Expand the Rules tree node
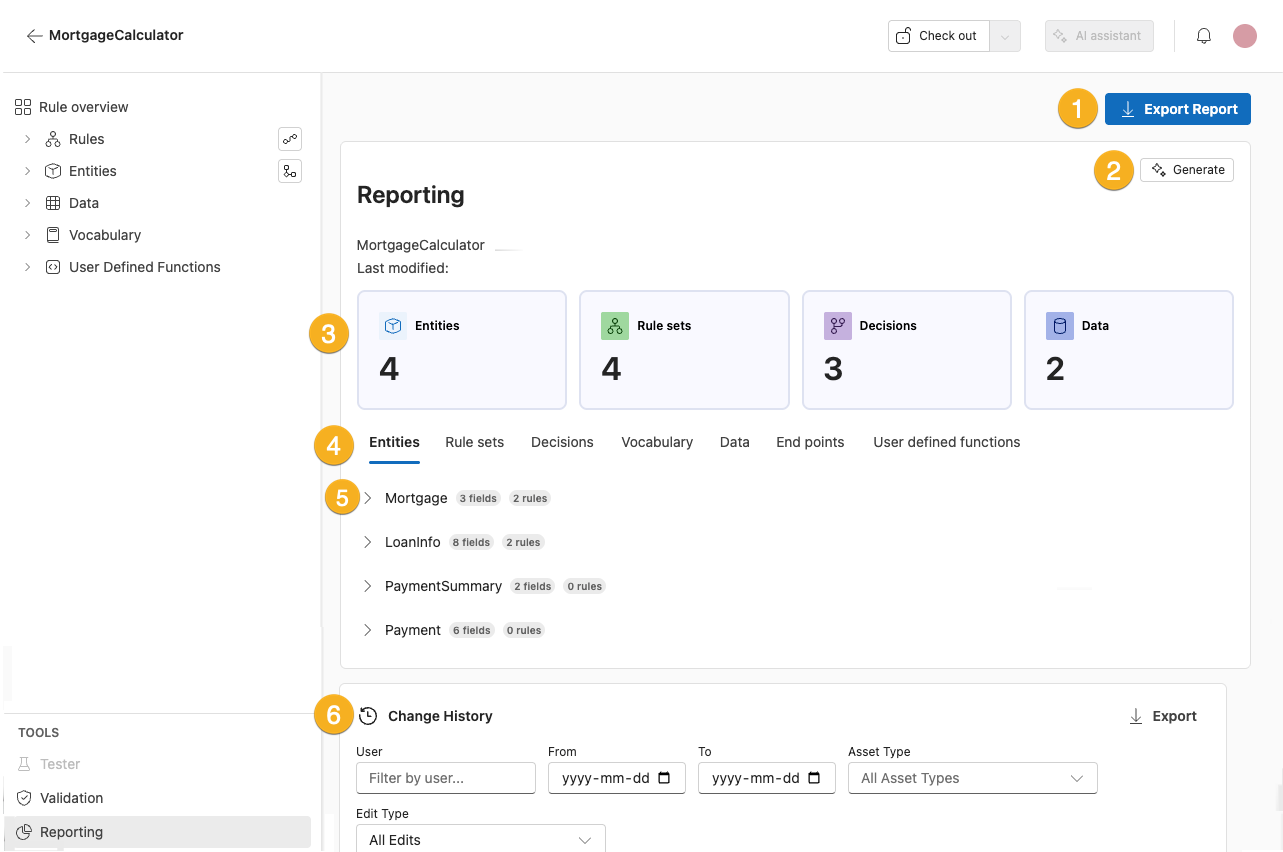1283x852 pixels. point(28,139)
